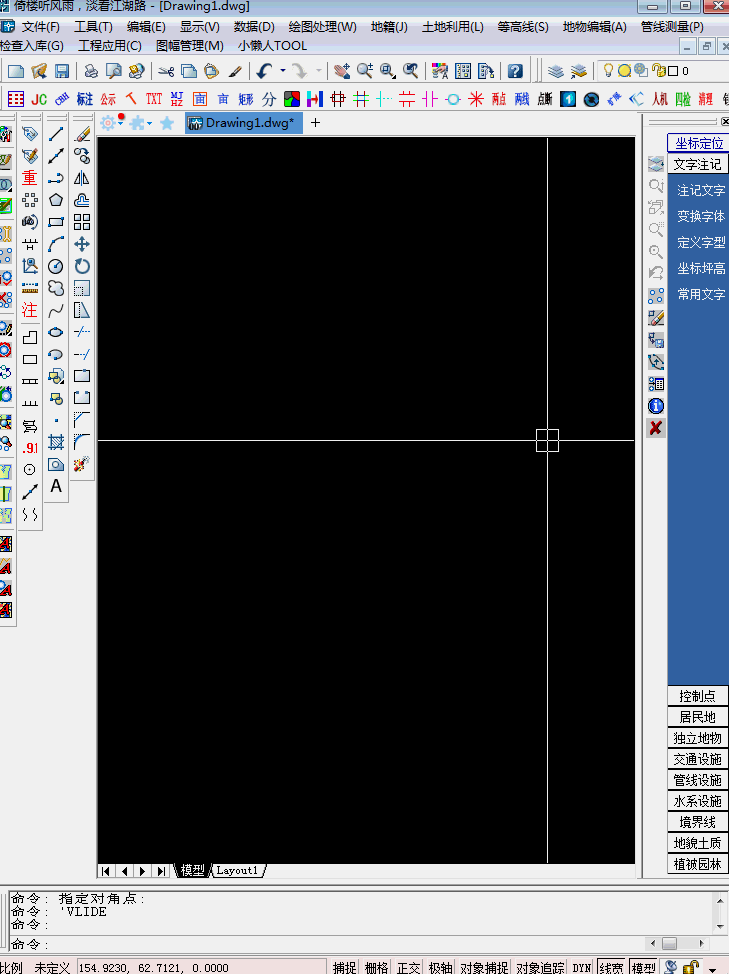Click the Undo arrow icon
The image size is (729, 974).
(265, 71)
